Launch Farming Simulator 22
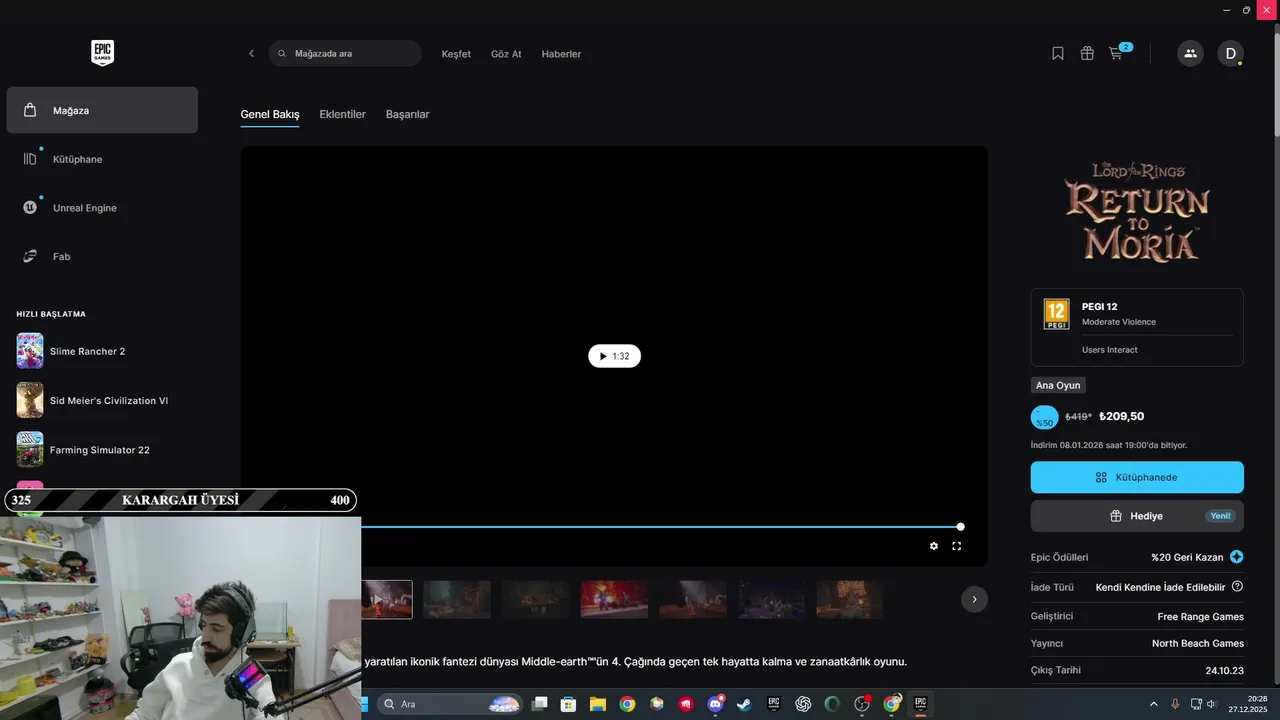The image size is (1280, 720). (102, 450)
